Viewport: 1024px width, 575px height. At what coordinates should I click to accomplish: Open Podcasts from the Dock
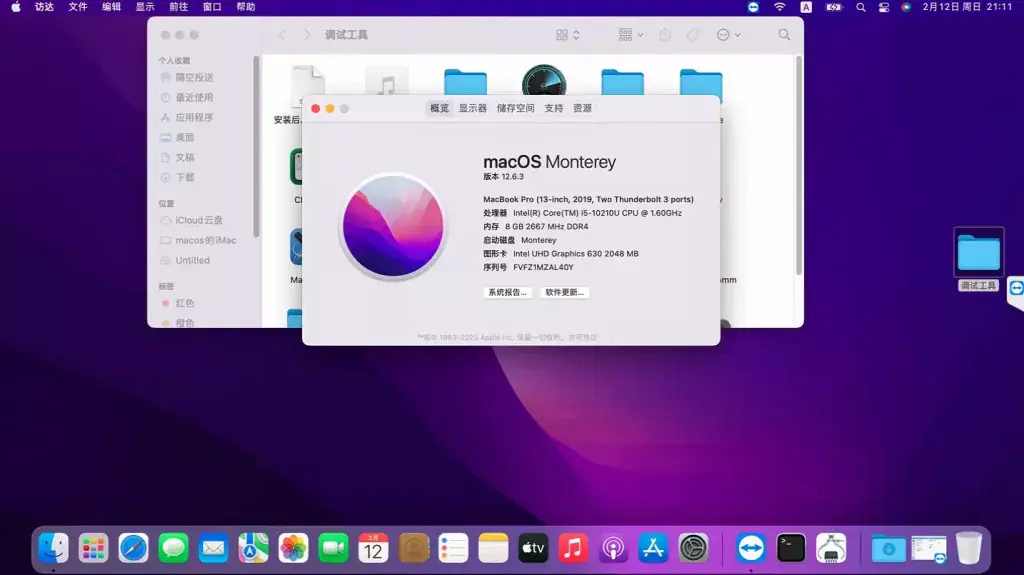point(613,548)
